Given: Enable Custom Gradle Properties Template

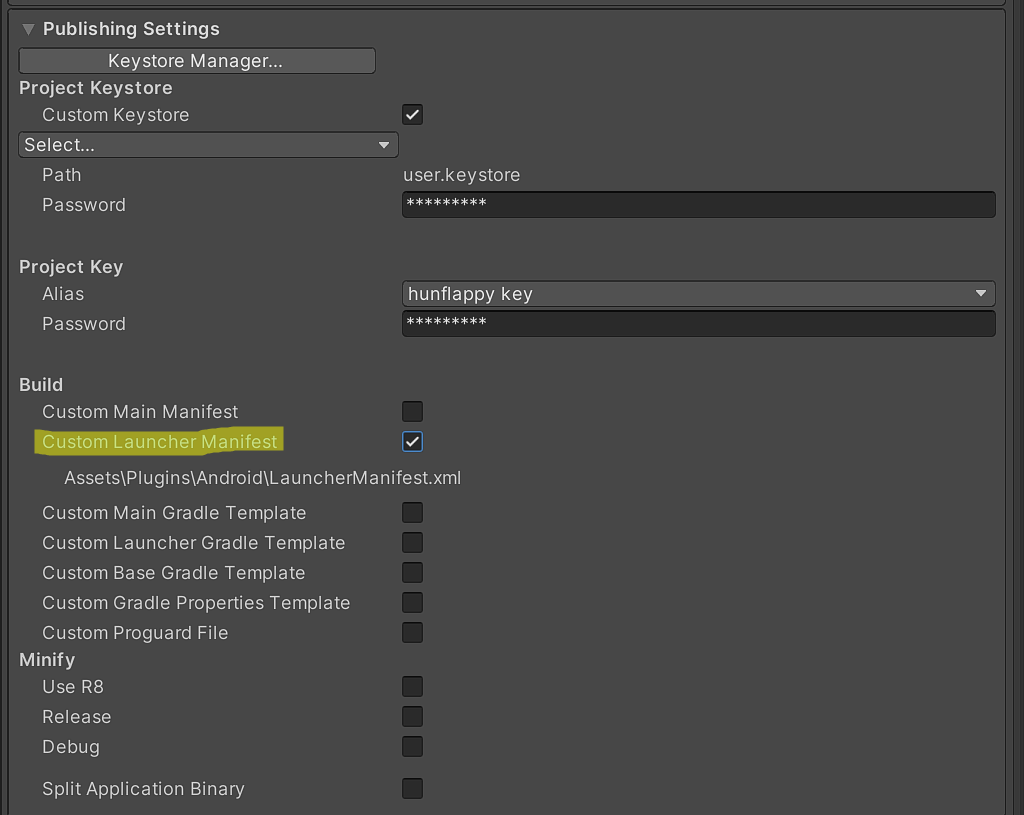Looking at the screenshot, I should tap(412, 602).
